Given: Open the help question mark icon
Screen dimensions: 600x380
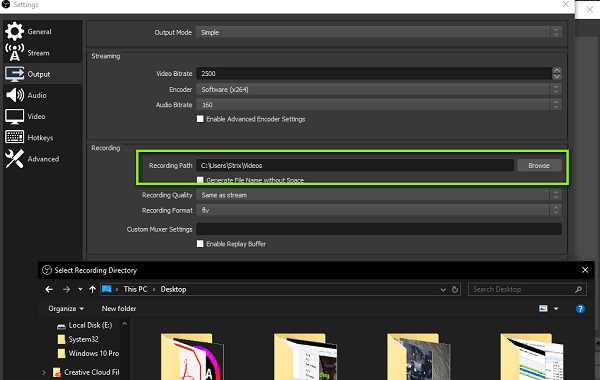Looking at the screenshot, I should coord(580,309).
